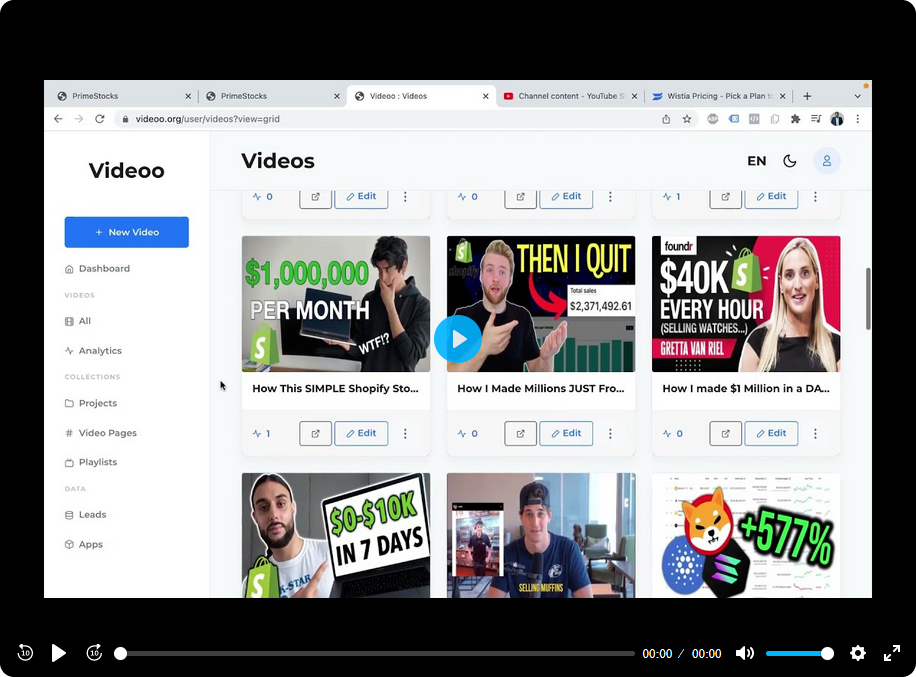The width and height of the screenshot is (916, 677).
Task: Switch to the 'Wistia Pricing' browser tab
Action: click(719, 96)
